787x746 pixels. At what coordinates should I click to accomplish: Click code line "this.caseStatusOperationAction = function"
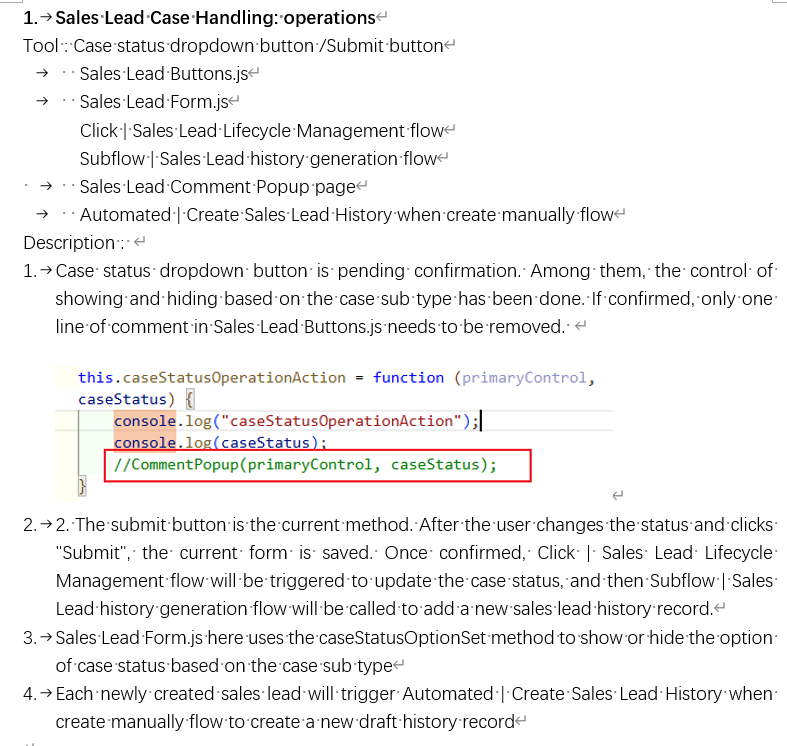click(x=336, y=378)
